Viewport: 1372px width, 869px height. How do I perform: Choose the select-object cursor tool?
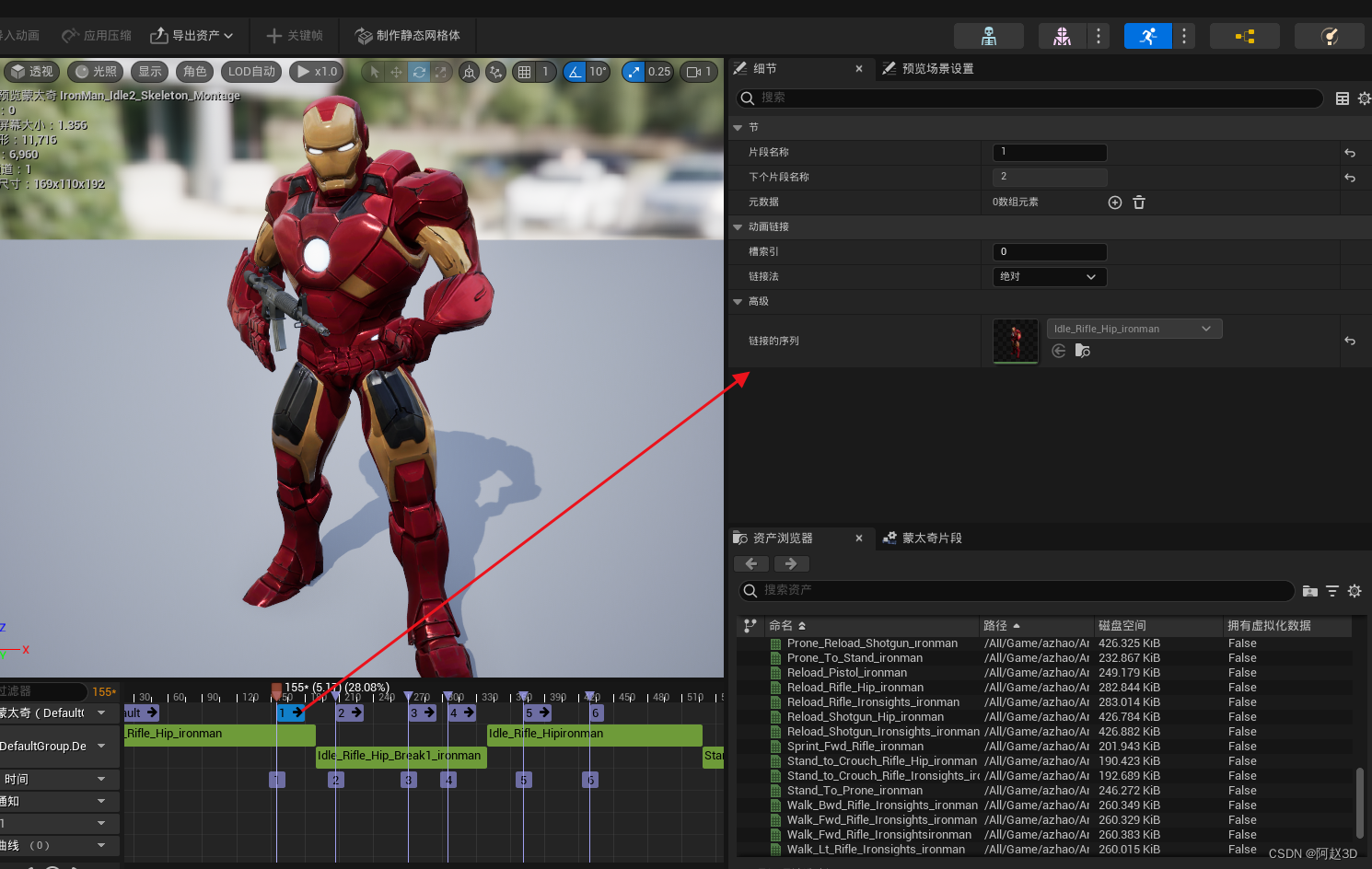[374, 72]
